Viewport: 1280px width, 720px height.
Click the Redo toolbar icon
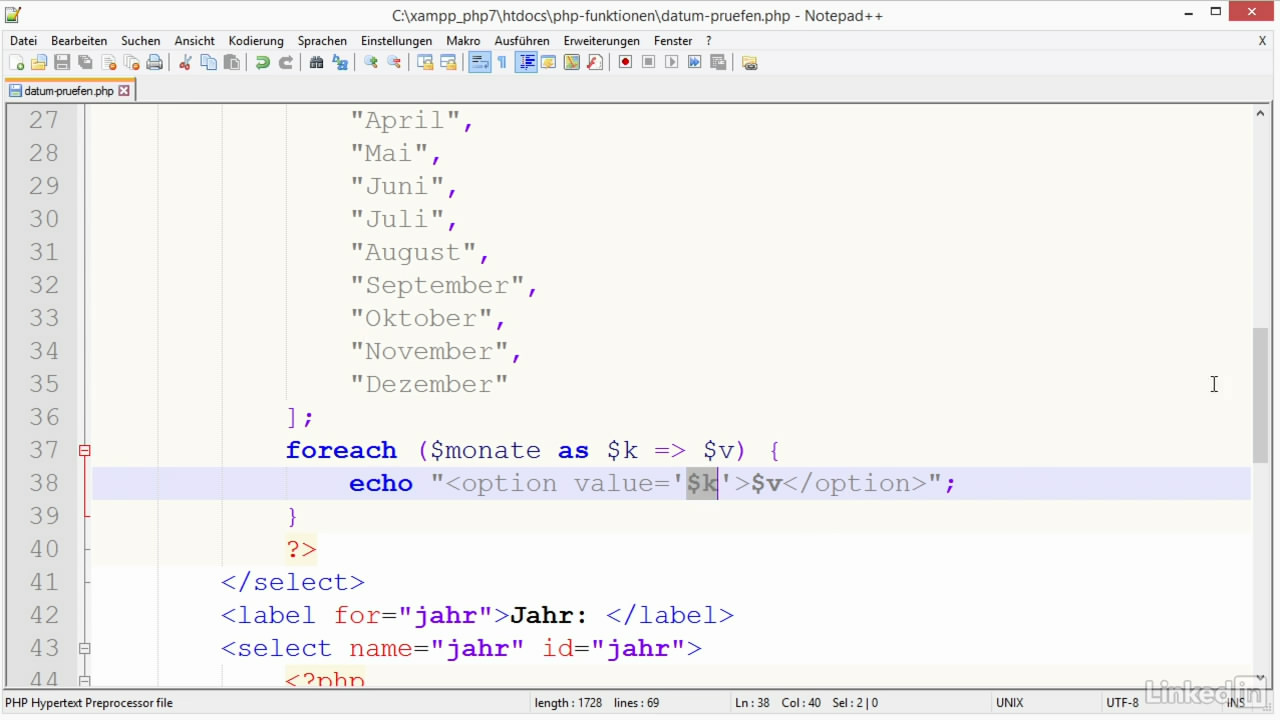click(285, 62)
